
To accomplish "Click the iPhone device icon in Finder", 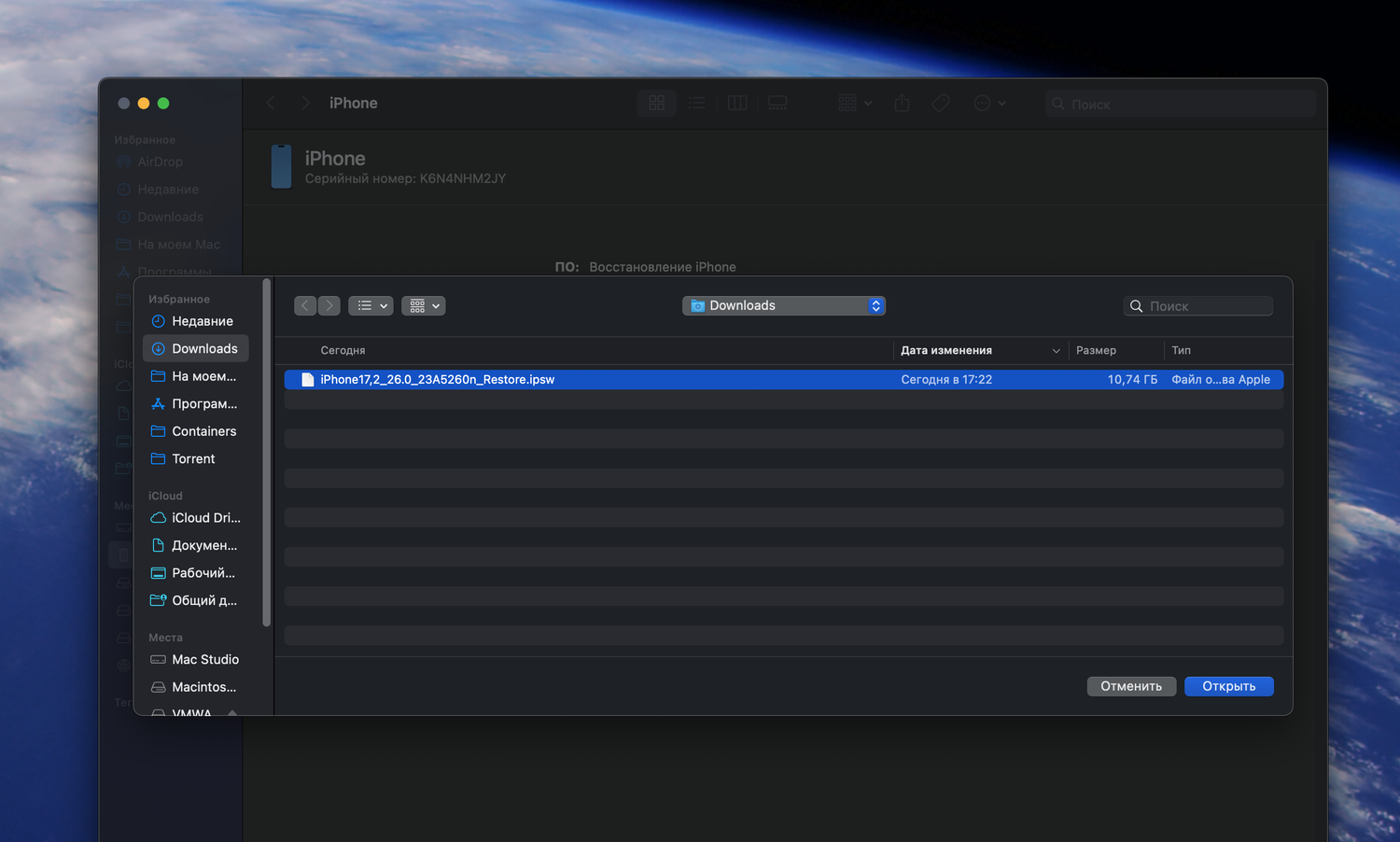I will [281, 166].
